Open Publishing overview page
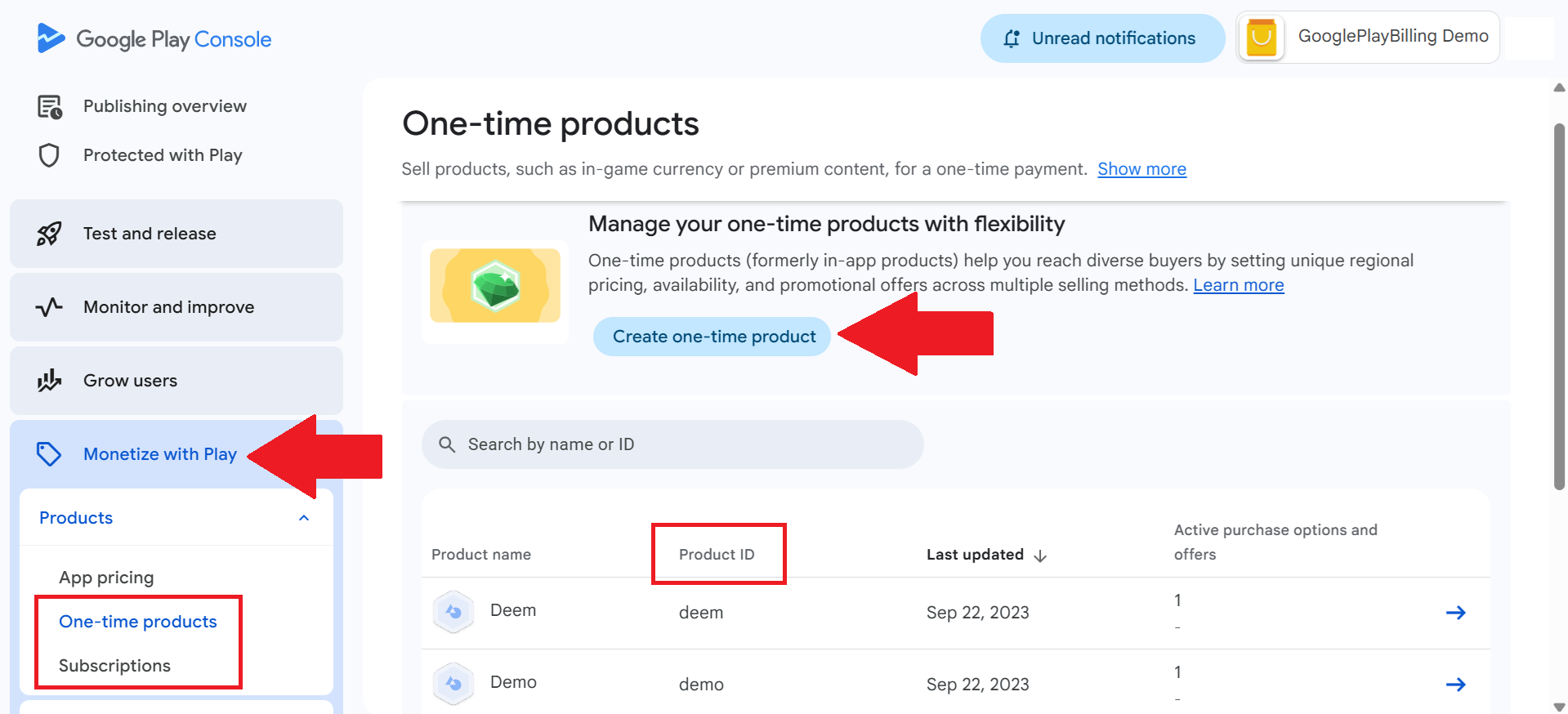The width and height of the screenshot is (1568, 714). coord(165,106)
